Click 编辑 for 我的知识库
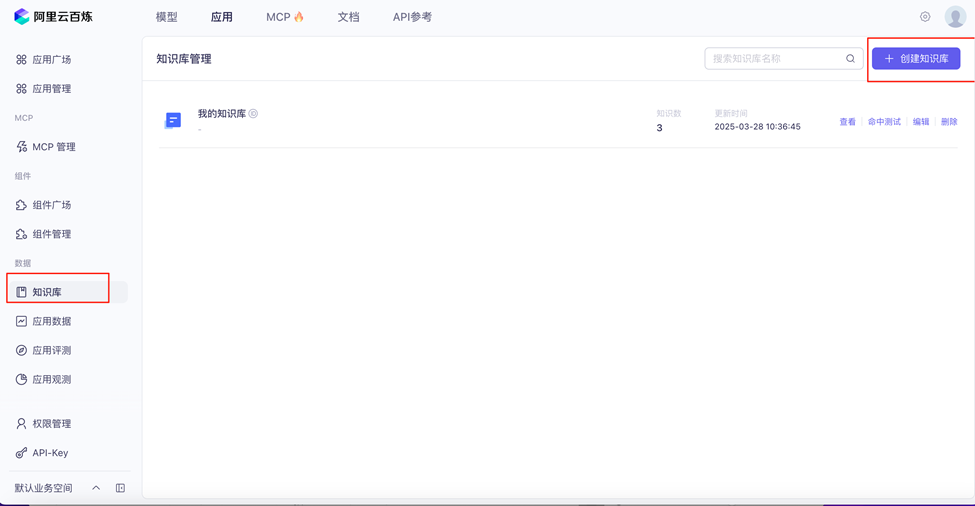 [921, 122]
